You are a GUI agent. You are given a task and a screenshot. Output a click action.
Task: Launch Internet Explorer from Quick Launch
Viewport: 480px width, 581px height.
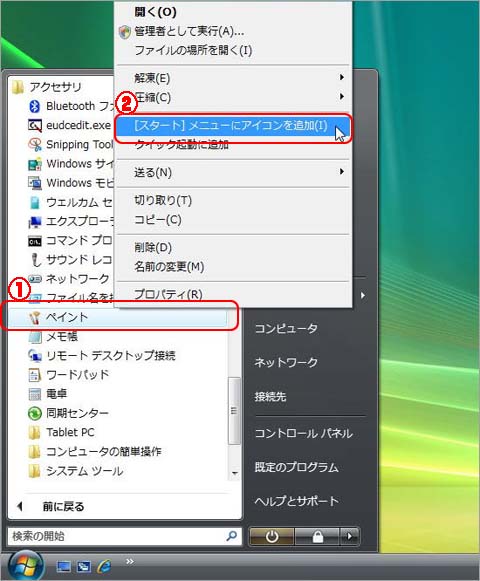pyautogui.click(x=104, y=566)
